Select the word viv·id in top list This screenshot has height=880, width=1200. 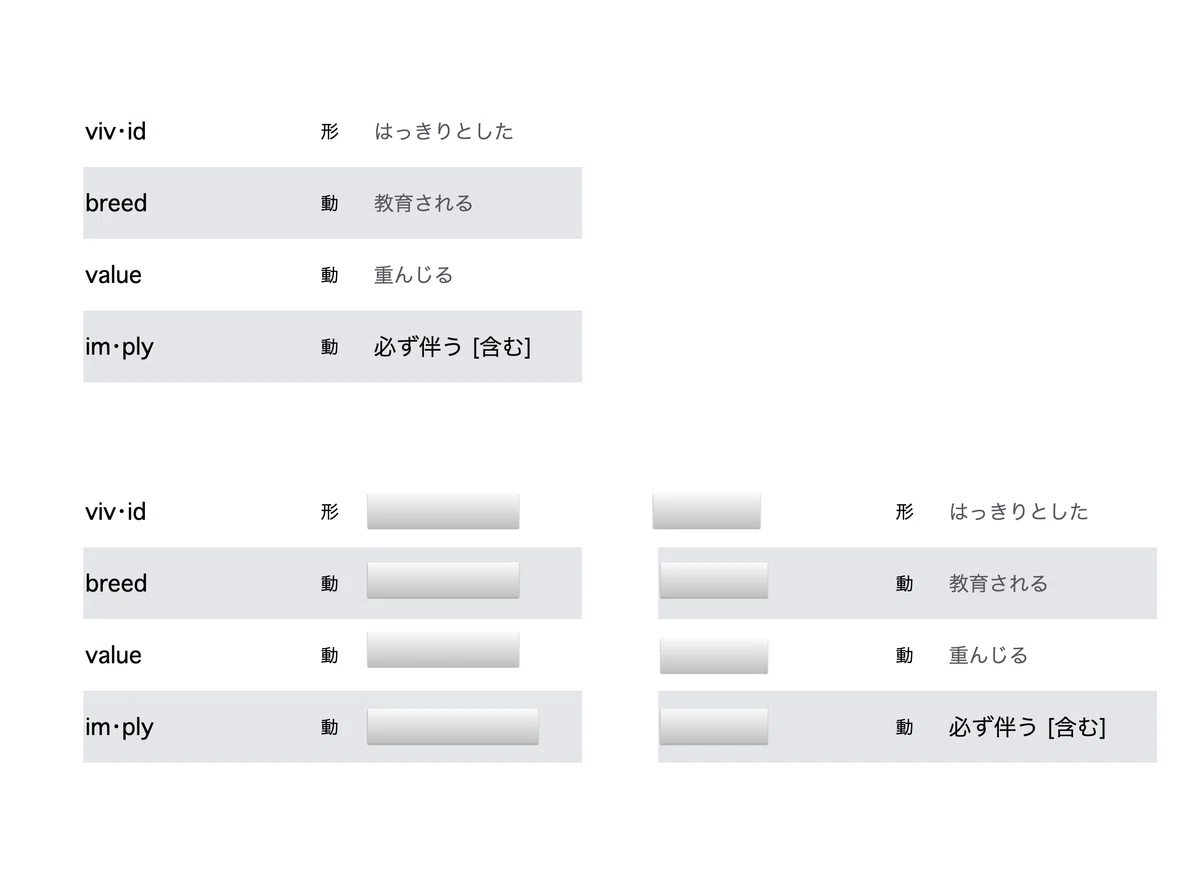tap(116, 131)
